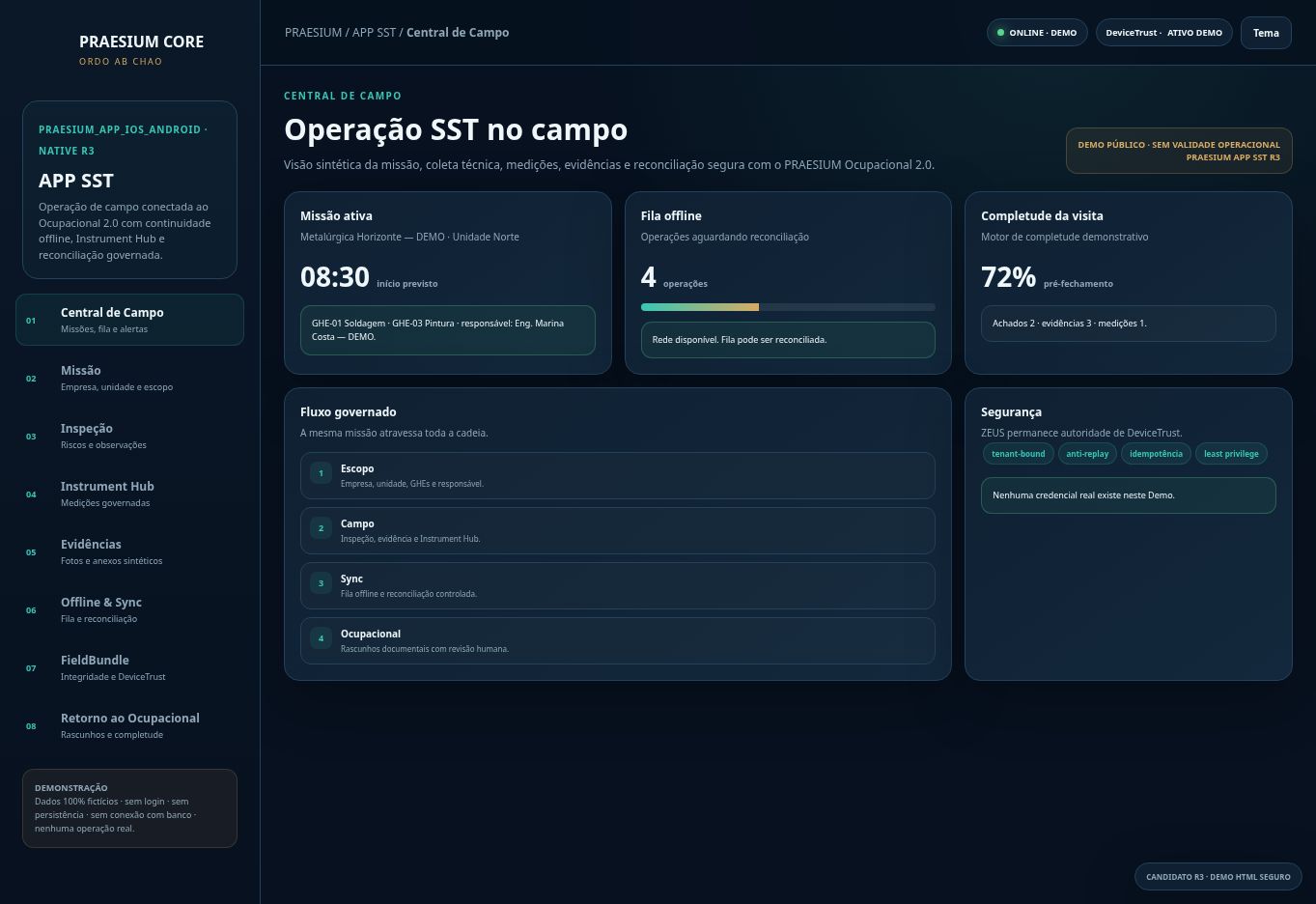Go to the Missão section

point(129,378)
